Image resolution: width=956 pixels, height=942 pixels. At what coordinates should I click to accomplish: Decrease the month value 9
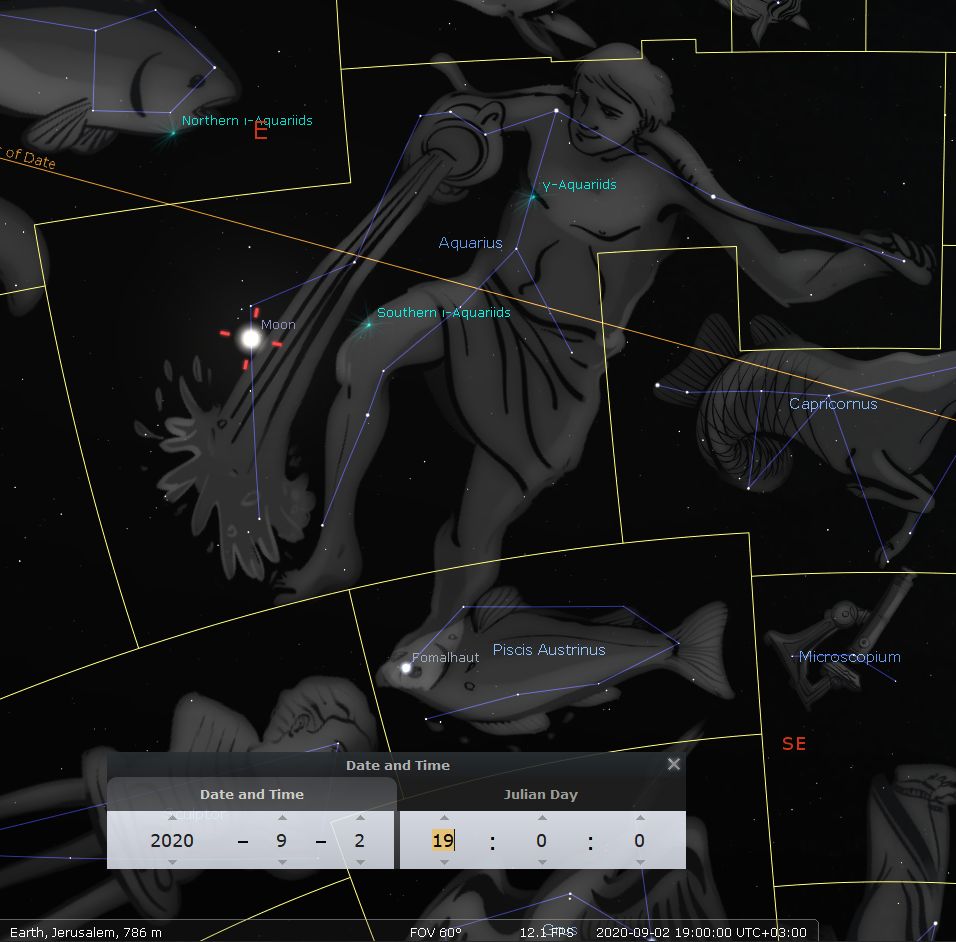pos(282,862)
